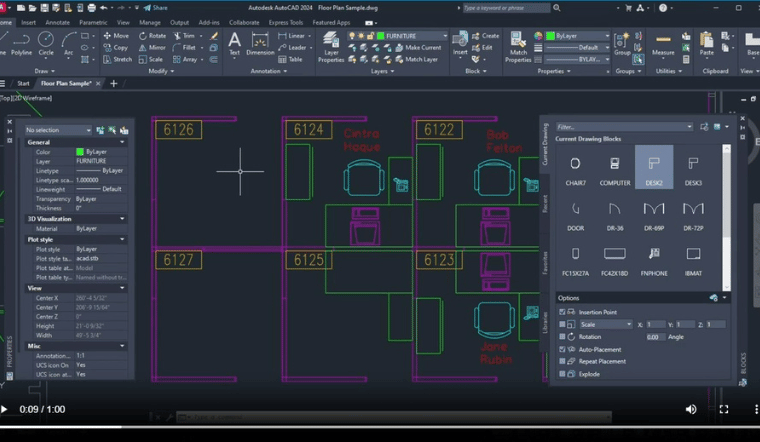Open the Collaborate ribbon tab

tap(244, 22)
